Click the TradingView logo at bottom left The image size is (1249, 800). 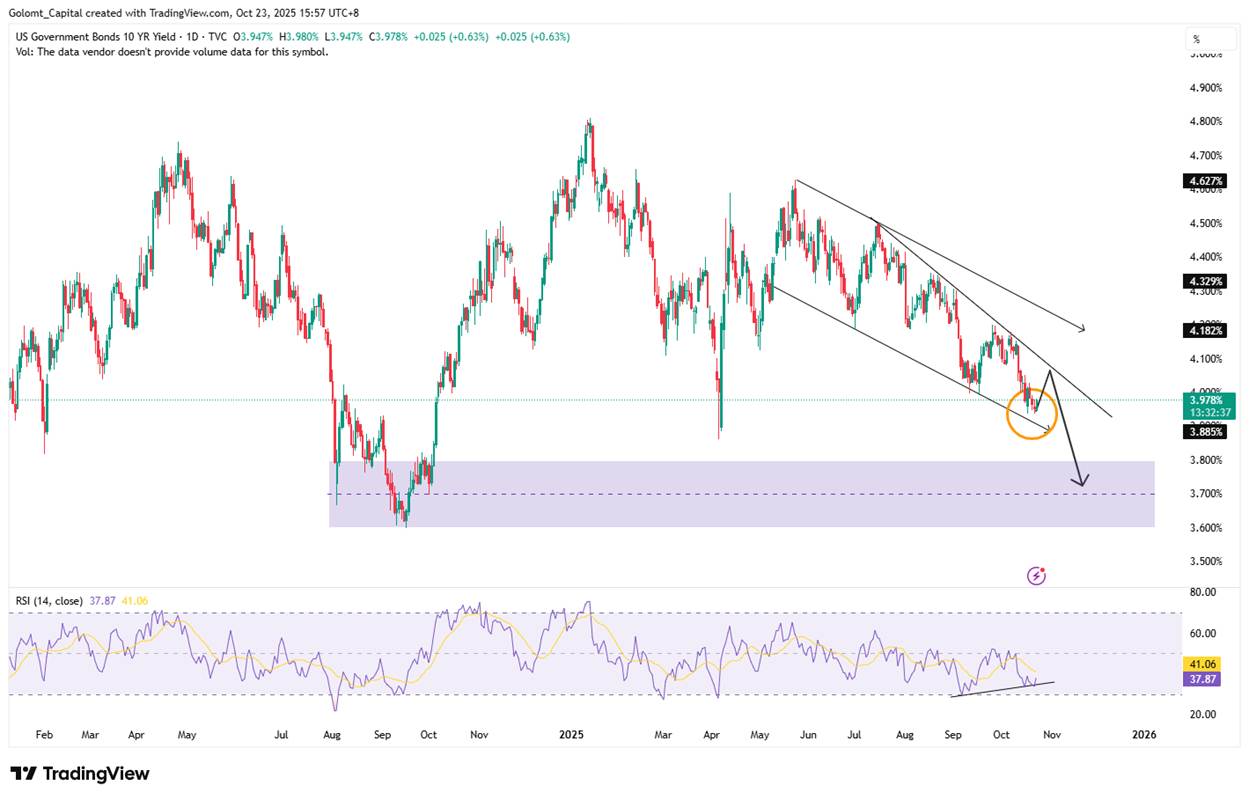(x=80, y=774)
